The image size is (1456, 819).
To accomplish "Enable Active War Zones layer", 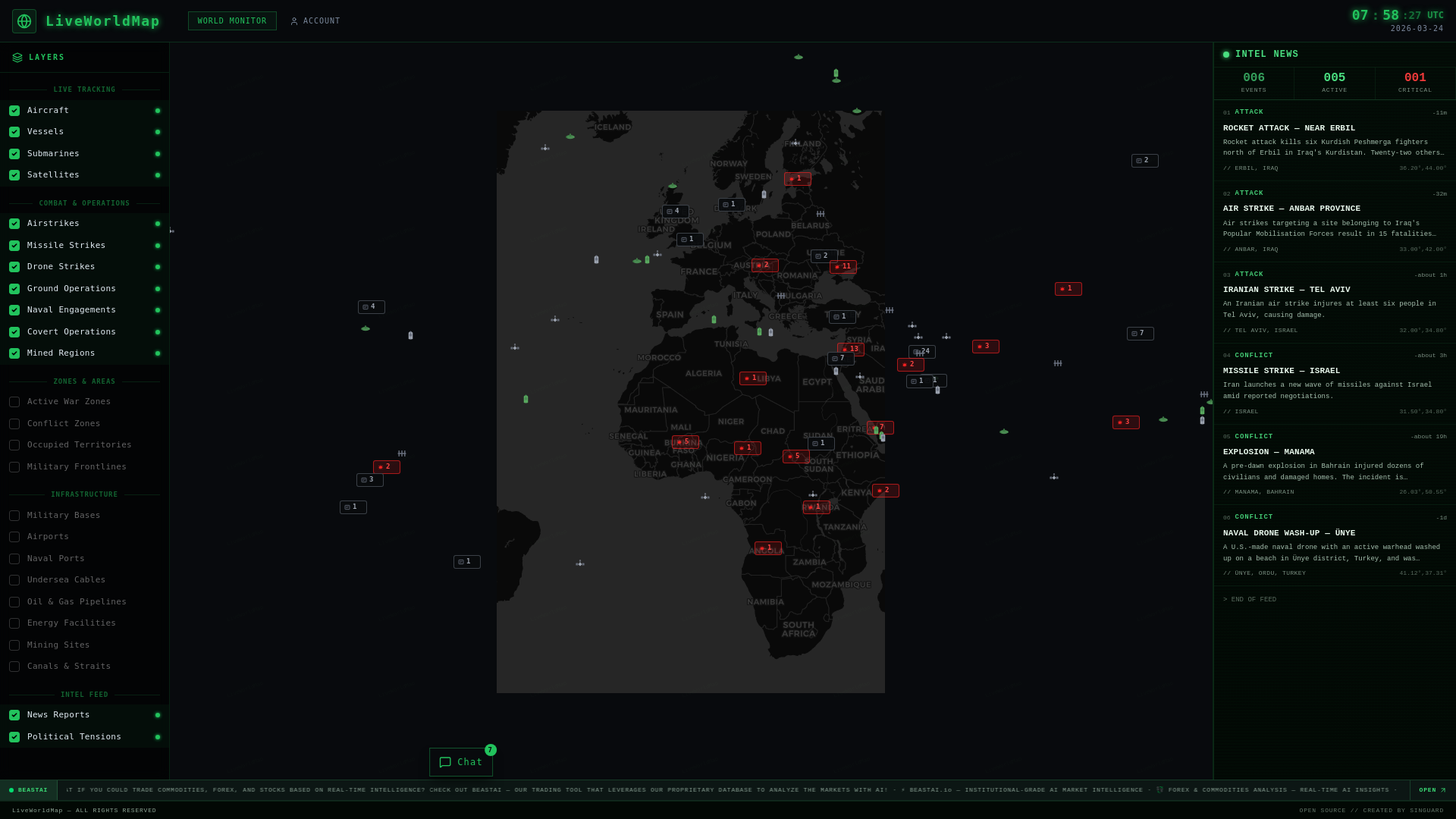I will click(14, 402).
